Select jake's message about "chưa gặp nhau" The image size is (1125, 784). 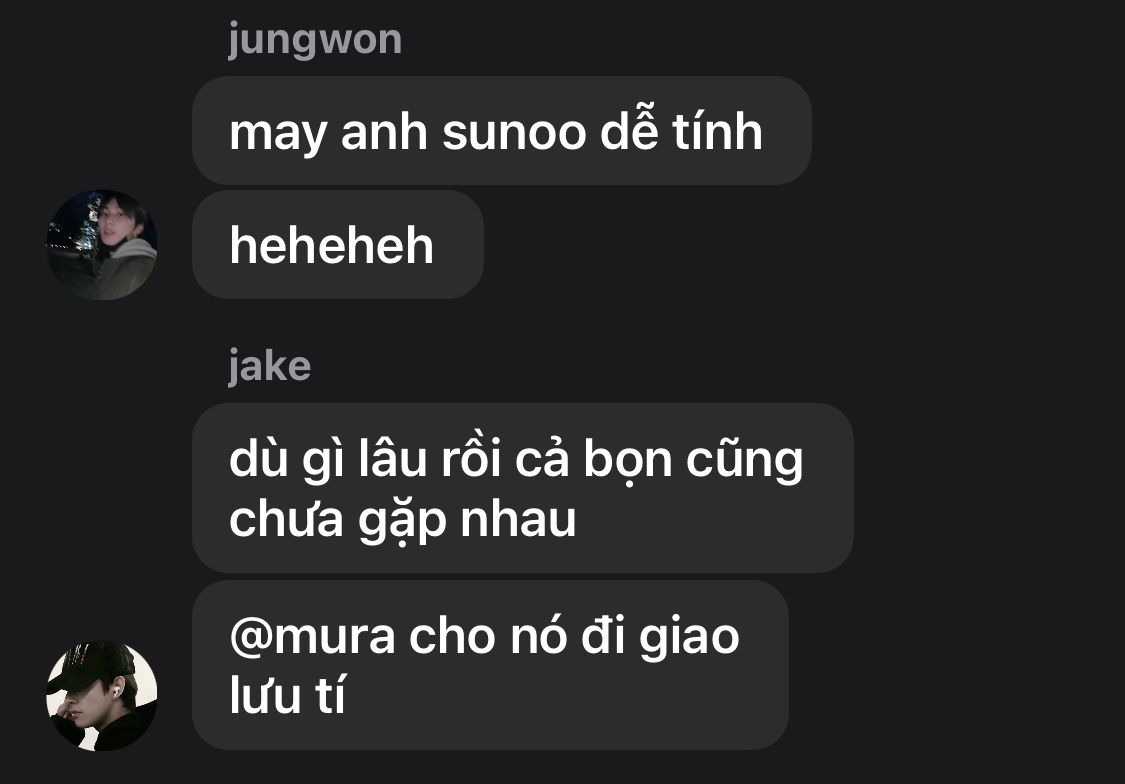pyautogui.click(x=523, y=488)
